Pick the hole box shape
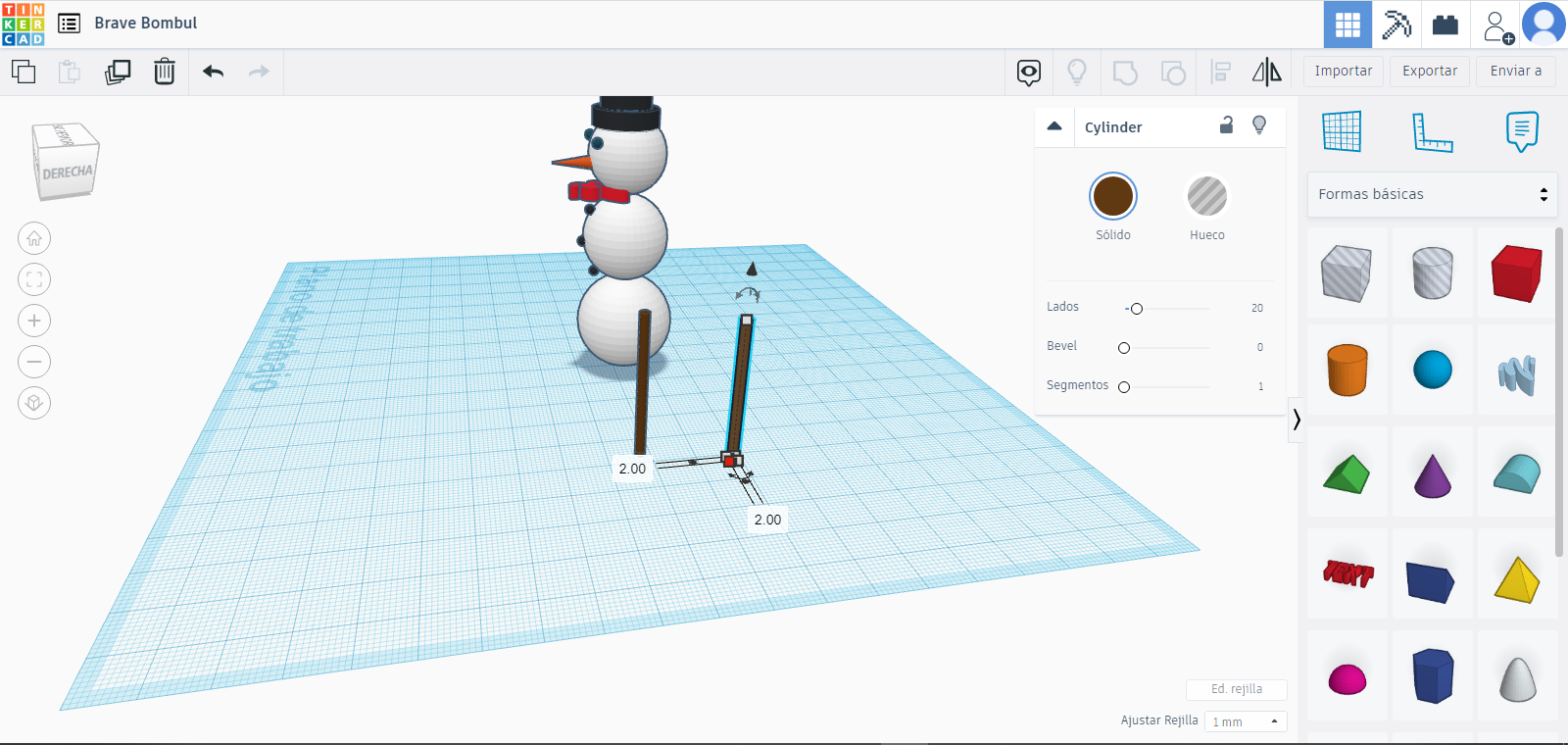1568x745 pixels. pos(1347,273)
